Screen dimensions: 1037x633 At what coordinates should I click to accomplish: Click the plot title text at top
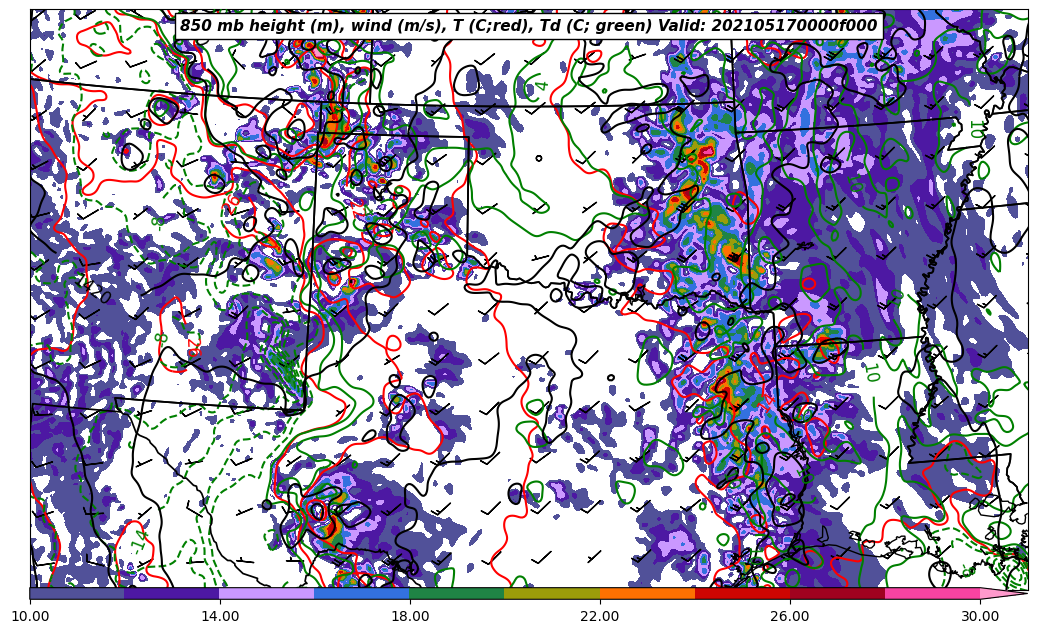click(528, 26)
